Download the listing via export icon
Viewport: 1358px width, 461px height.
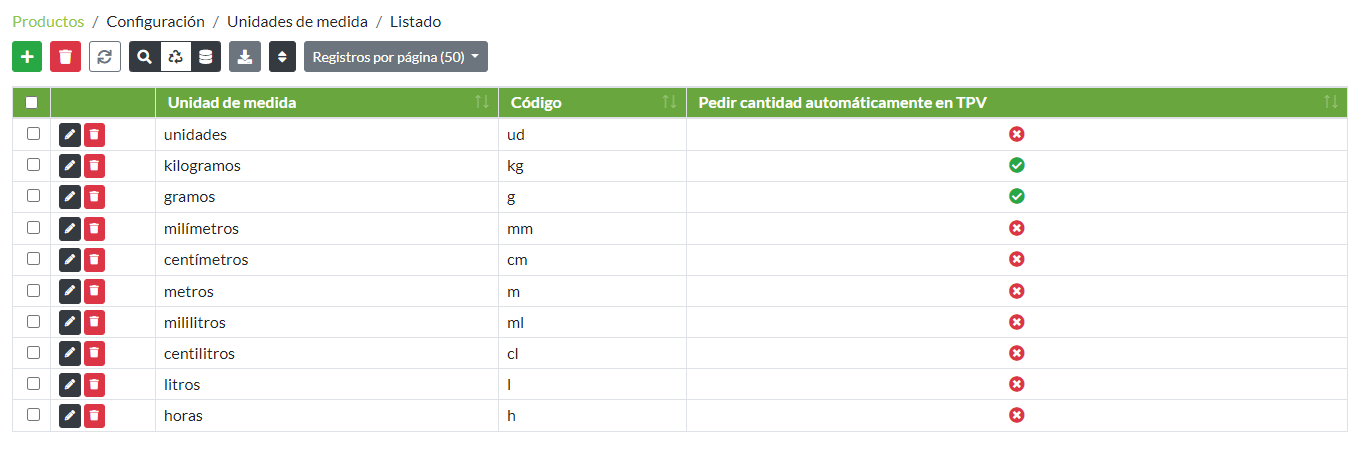point(245,57)
